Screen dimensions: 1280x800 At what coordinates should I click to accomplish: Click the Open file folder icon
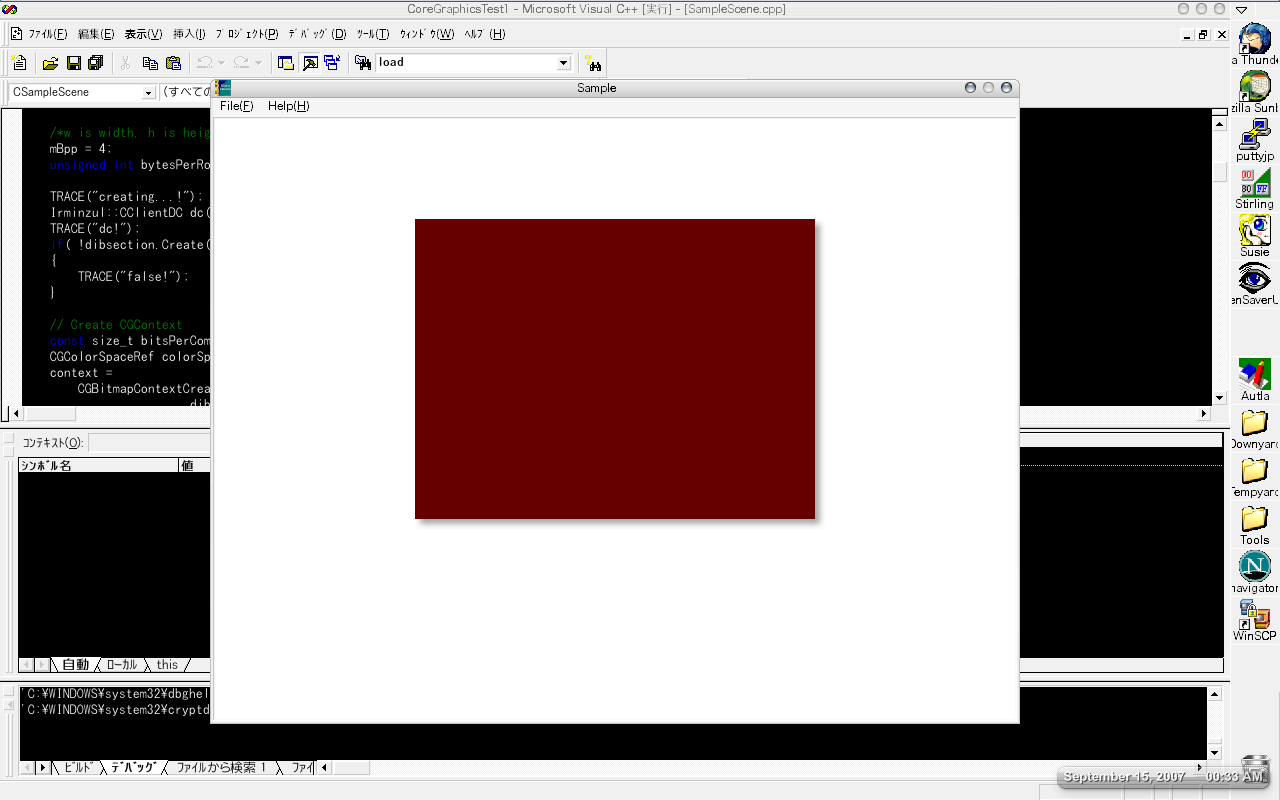pos(50,63)
